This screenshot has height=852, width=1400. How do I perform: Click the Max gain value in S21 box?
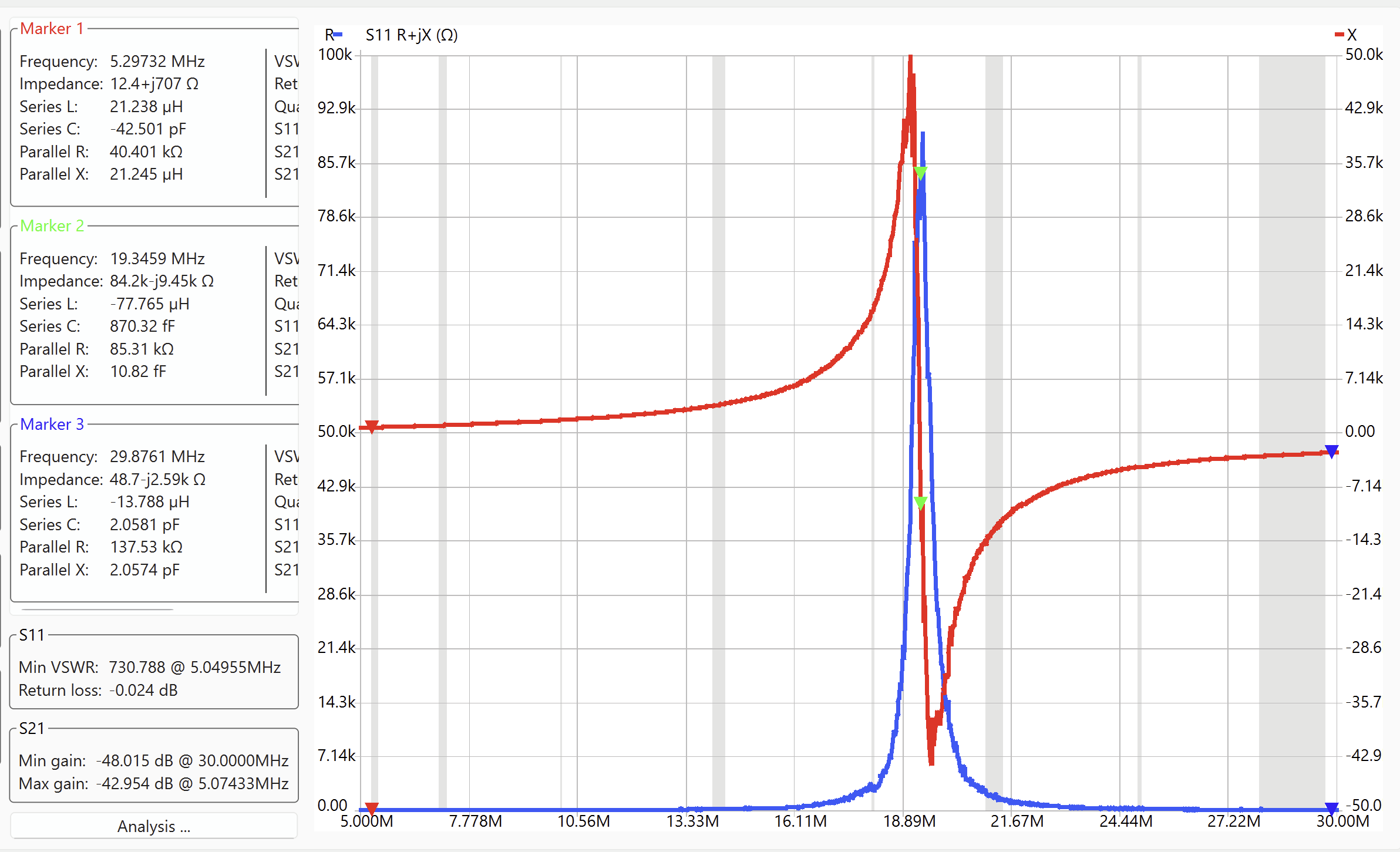[x=192, y=783]
